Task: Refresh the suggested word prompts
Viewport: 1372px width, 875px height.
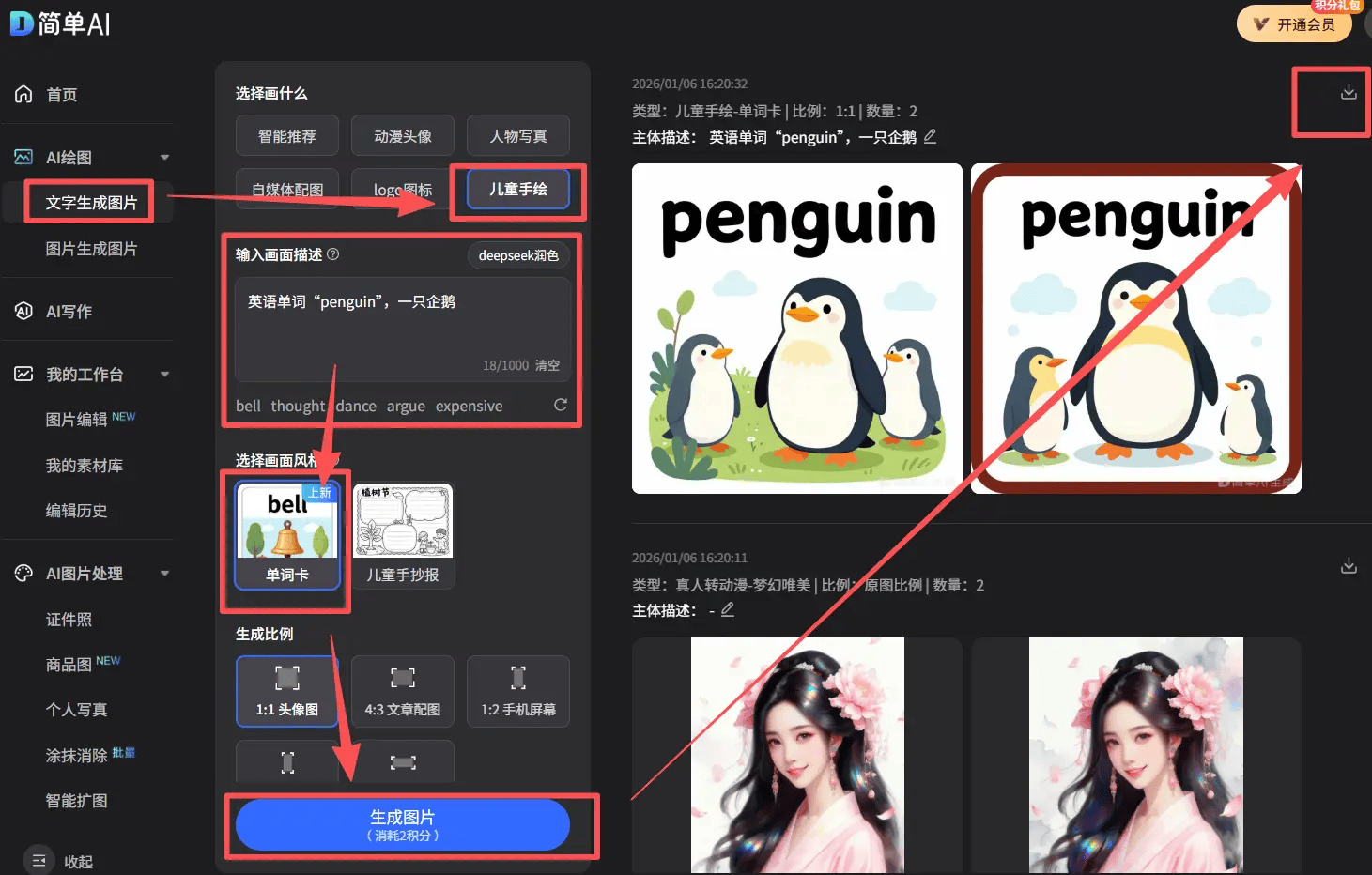Action: pos(561,405)
